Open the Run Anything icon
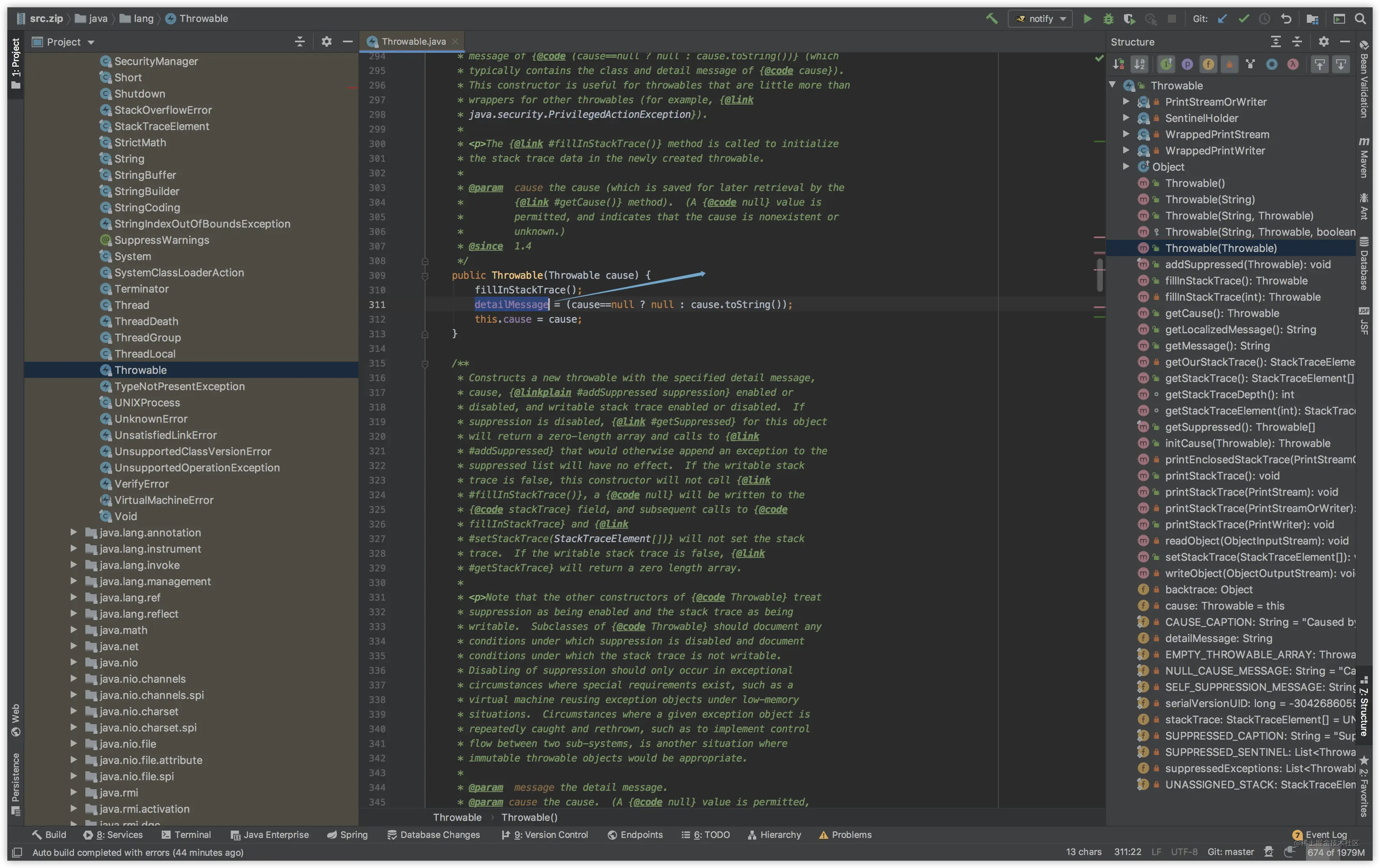The width and height of the screenshot is (1380, 868). [1339, 18]
